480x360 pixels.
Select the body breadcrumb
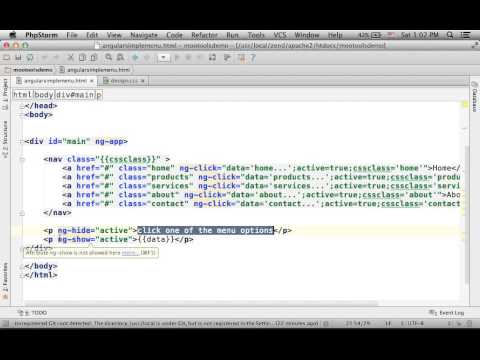(44, 95)
